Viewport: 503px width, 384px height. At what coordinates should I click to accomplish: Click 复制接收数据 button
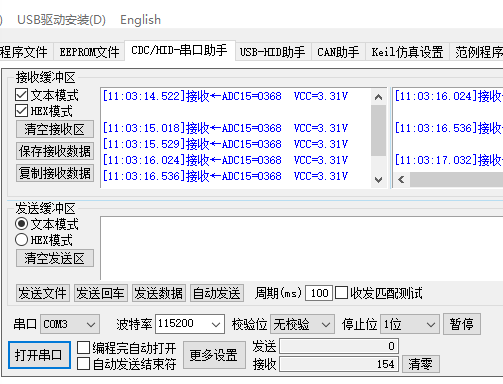pos(55,173)
